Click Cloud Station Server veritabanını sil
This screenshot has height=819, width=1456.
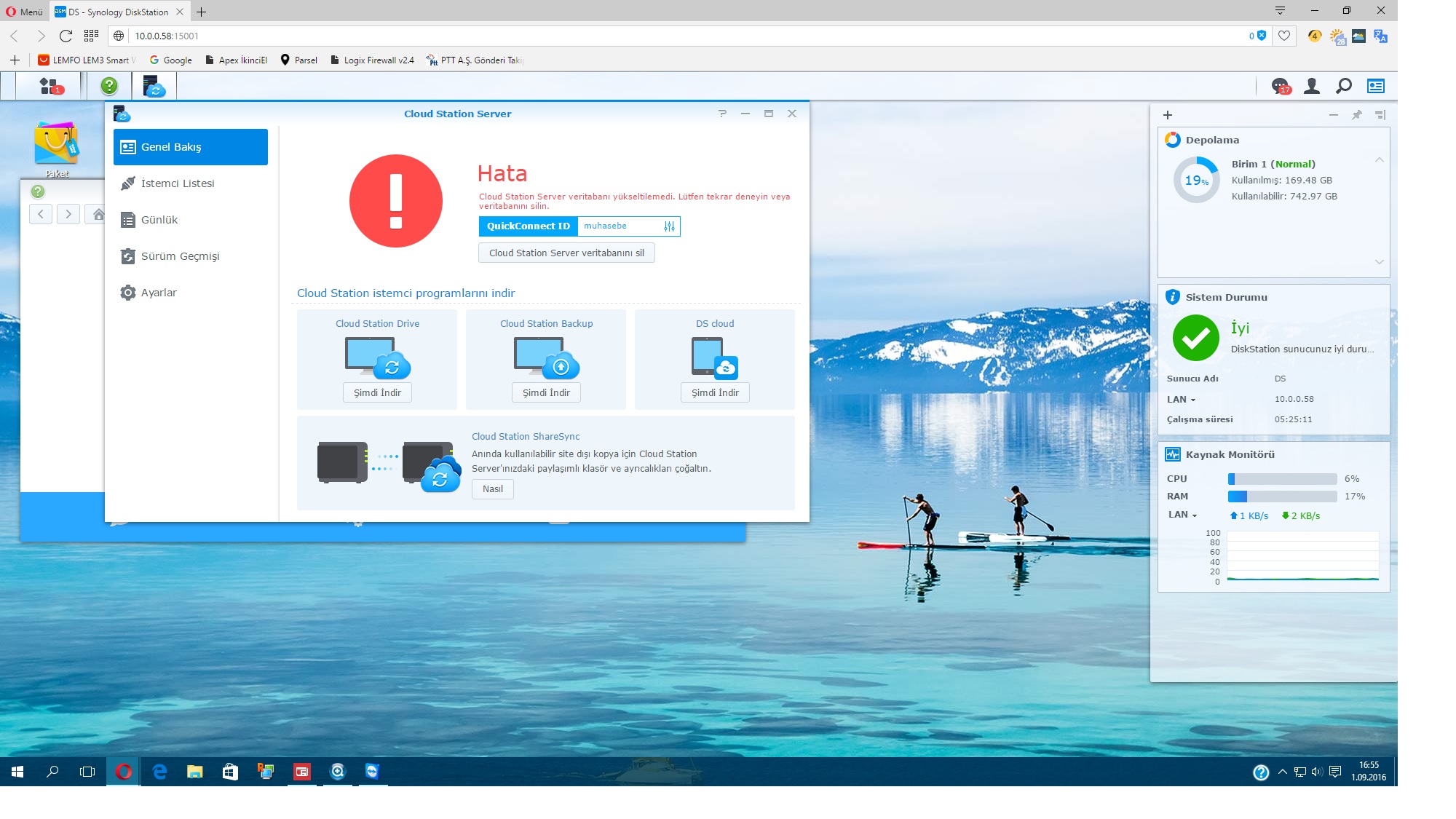566,253
